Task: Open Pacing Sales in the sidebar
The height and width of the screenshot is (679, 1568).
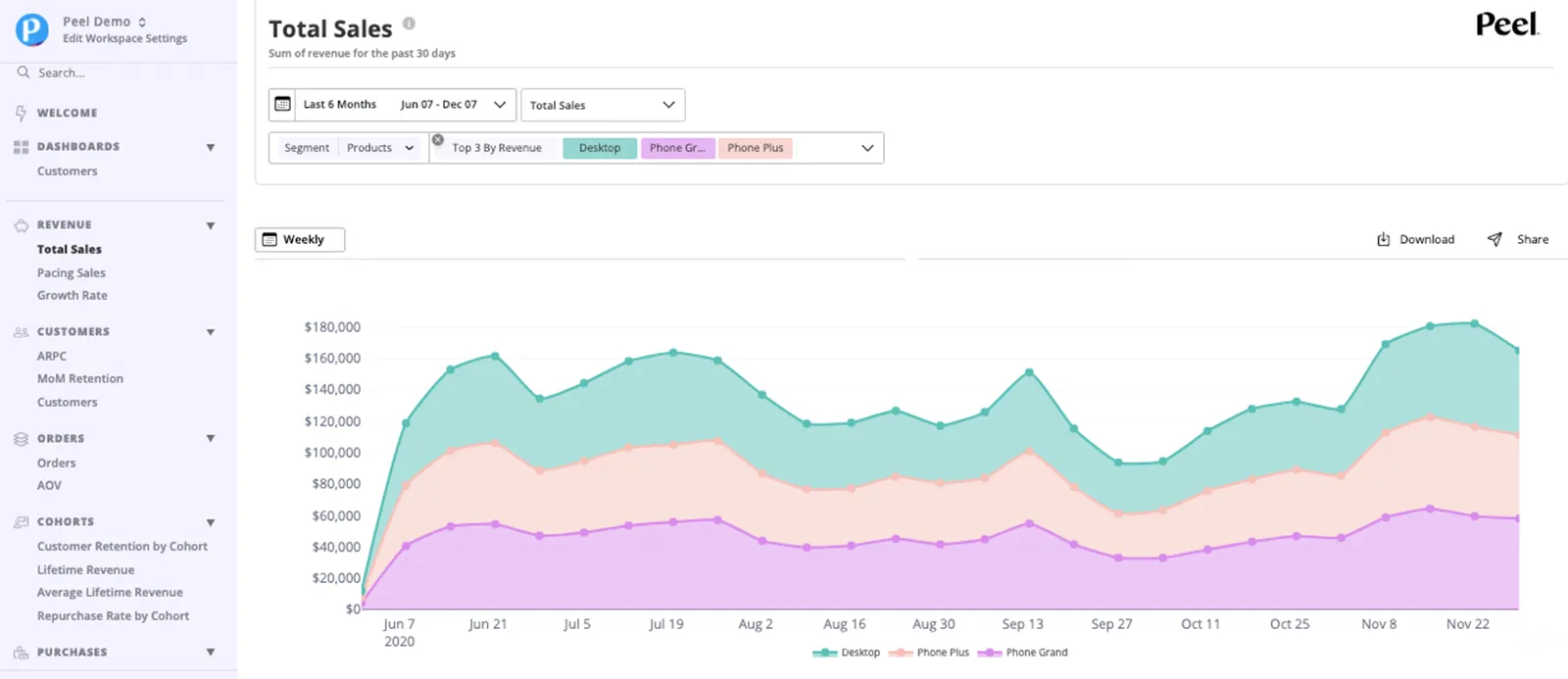Action: click(x=72, y=273)
